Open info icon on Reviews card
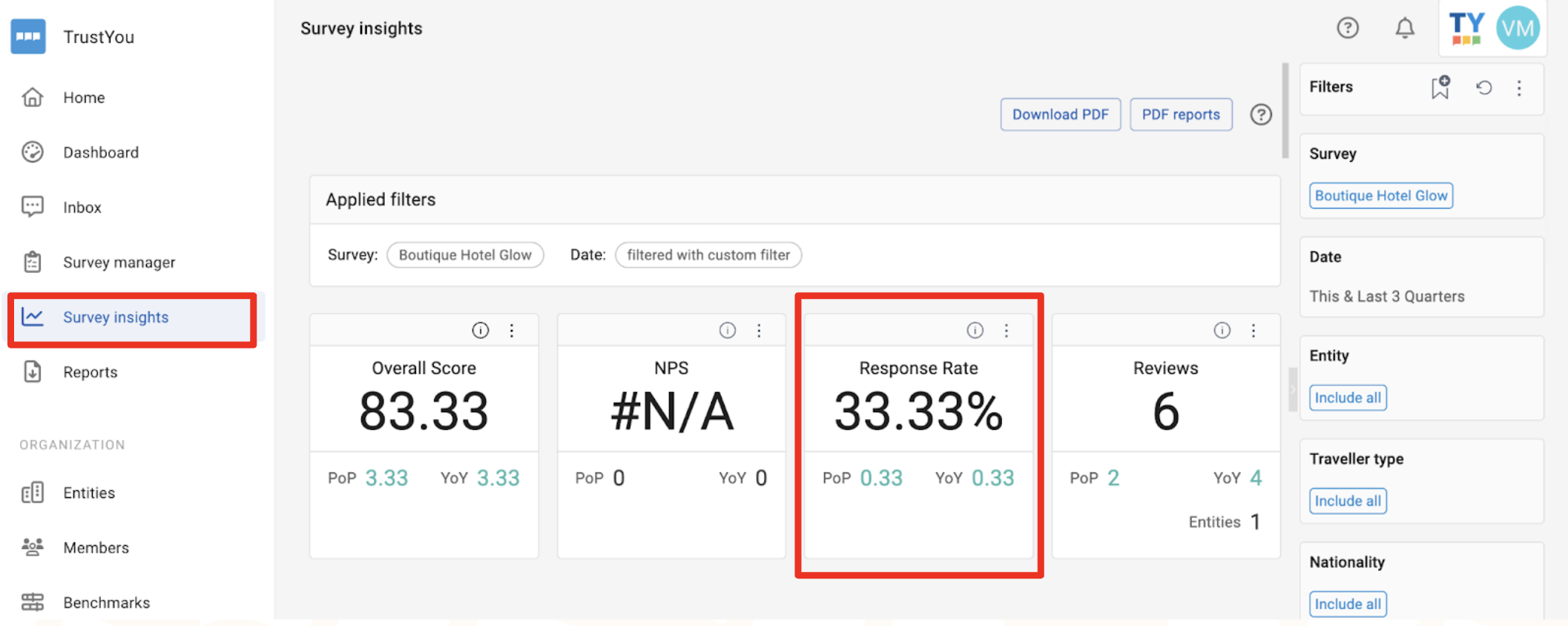Screen dimensions: 1568x626 point(1222,330)
